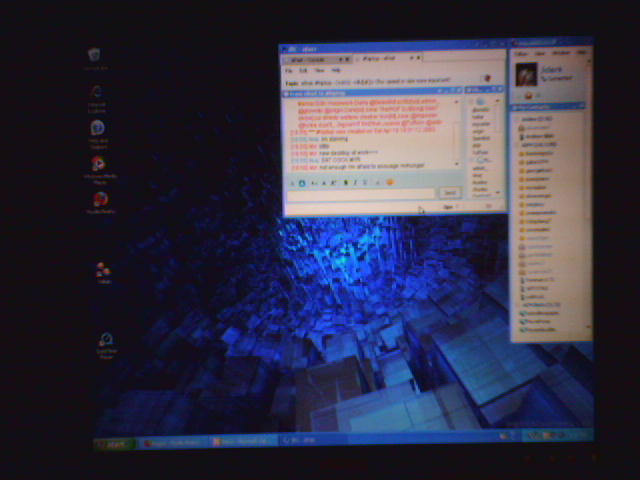640x480 pixels.
Task: Open the Windows Media Player desktop shortcut
Action: [98, 165]
